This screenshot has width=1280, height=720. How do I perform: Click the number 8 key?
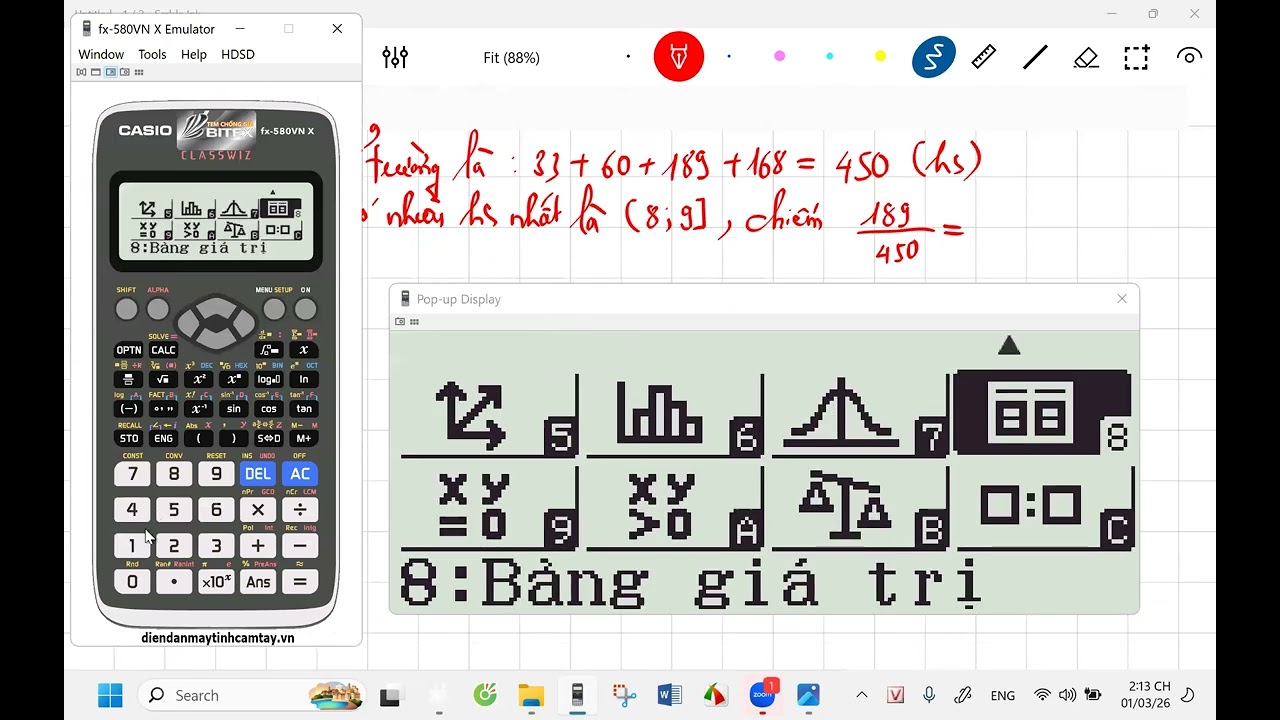(174, 474)
